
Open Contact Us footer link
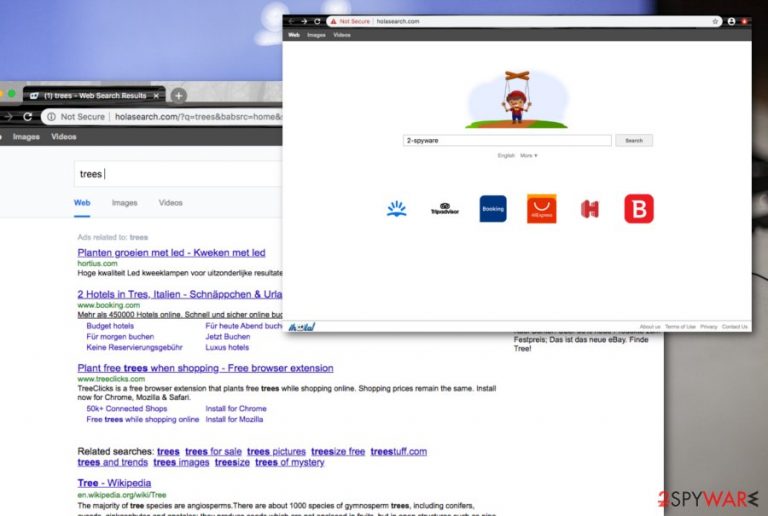(x=735, y=327)
